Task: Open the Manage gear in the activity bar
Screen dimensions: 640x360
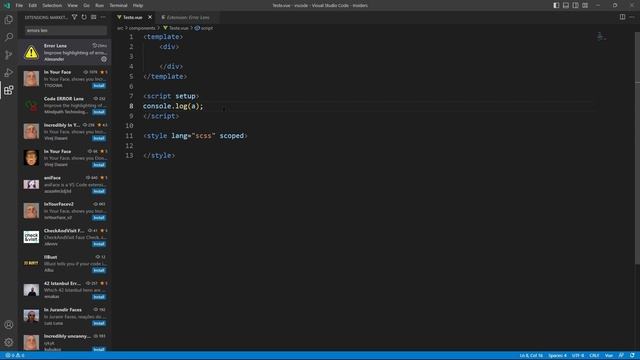Action: pos(9,342)
